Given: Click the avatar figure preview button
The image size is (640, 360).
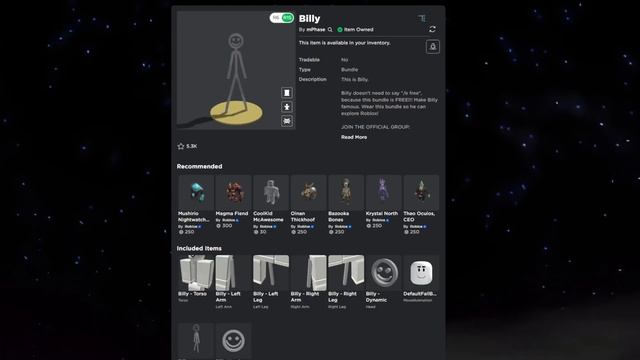Looking at the screenshot, I should click(287, 107).
